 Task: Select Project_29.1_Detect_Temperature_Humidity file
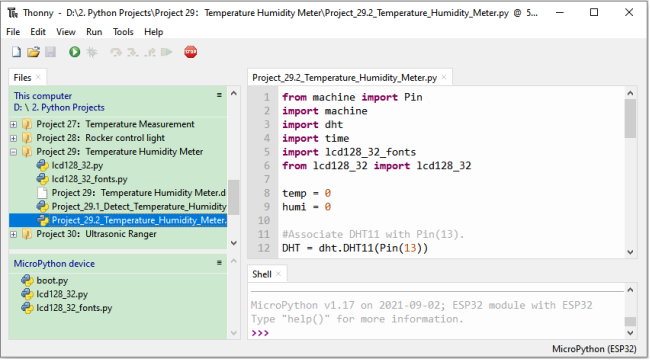pos(139,207)
